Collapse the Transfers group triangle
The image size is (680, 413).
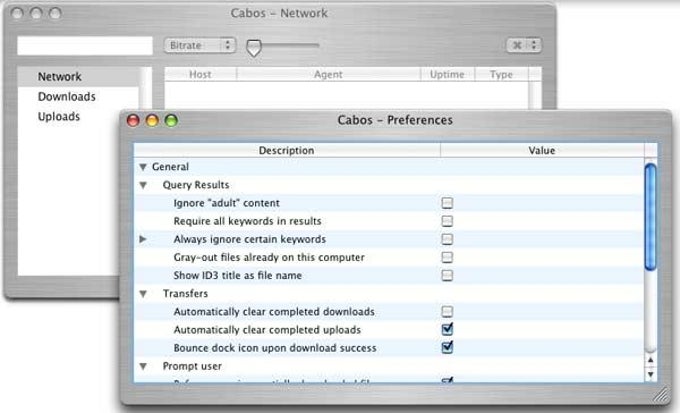pos(143,294)
